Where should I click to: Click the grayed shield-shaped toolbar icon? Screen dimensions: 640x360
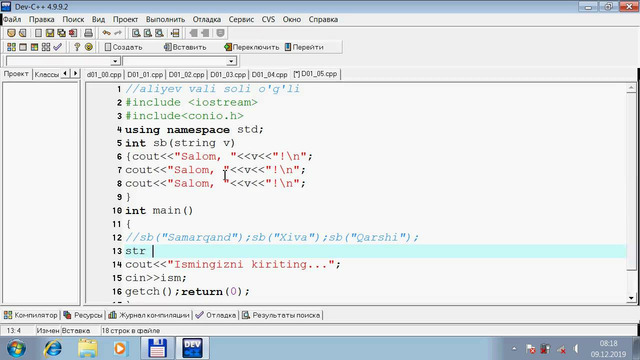pyautogui.click(x=220, y=33)
